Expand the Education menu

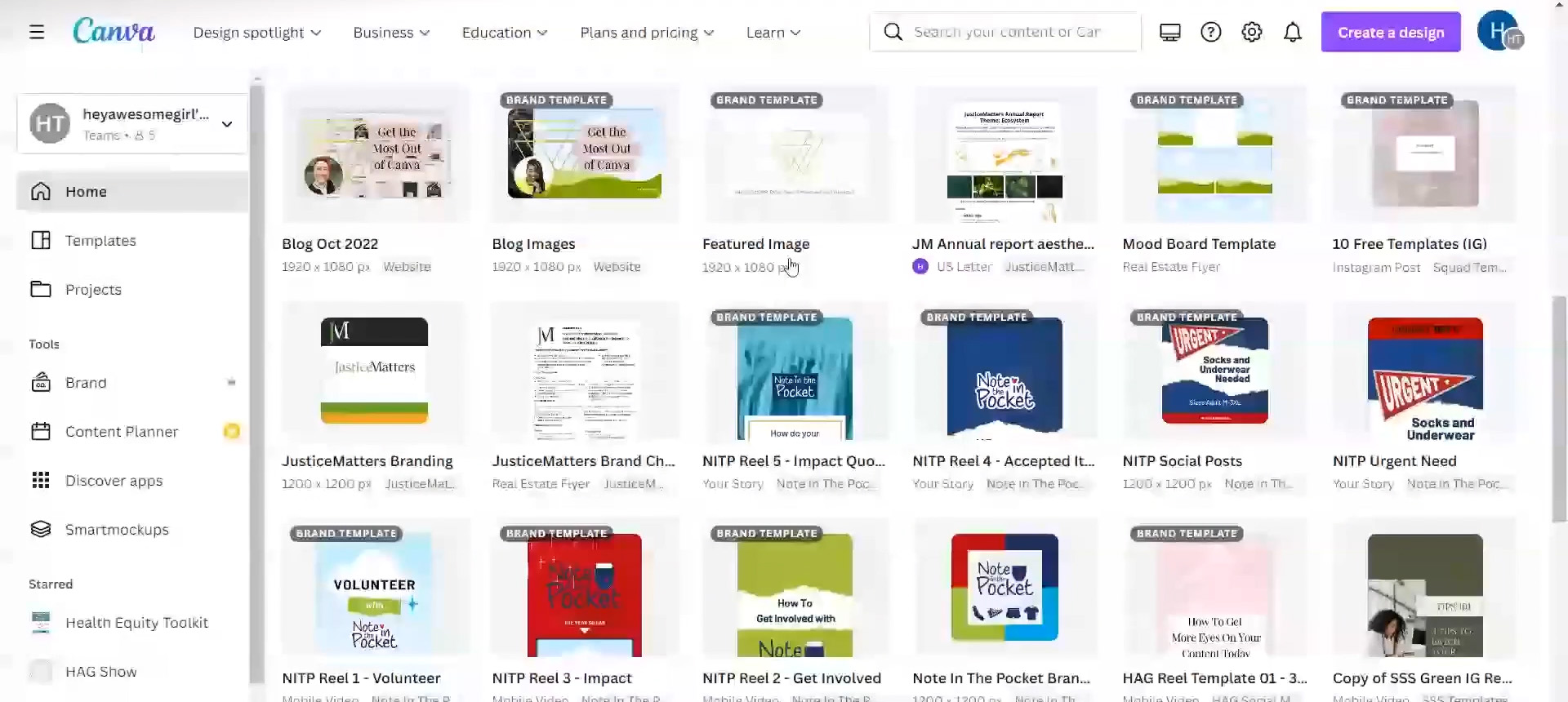click(505, 33)
